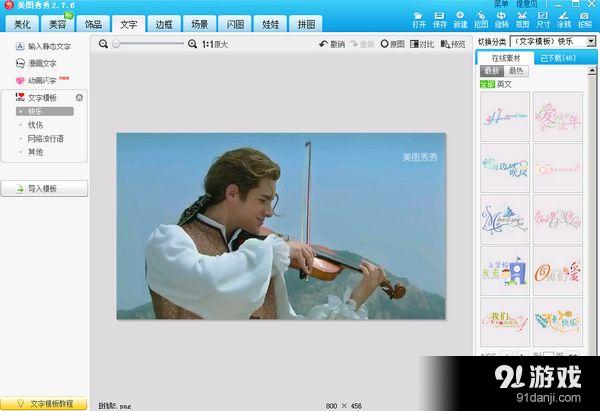Open the 提意见 feedback link

click(x=527, y=4)
